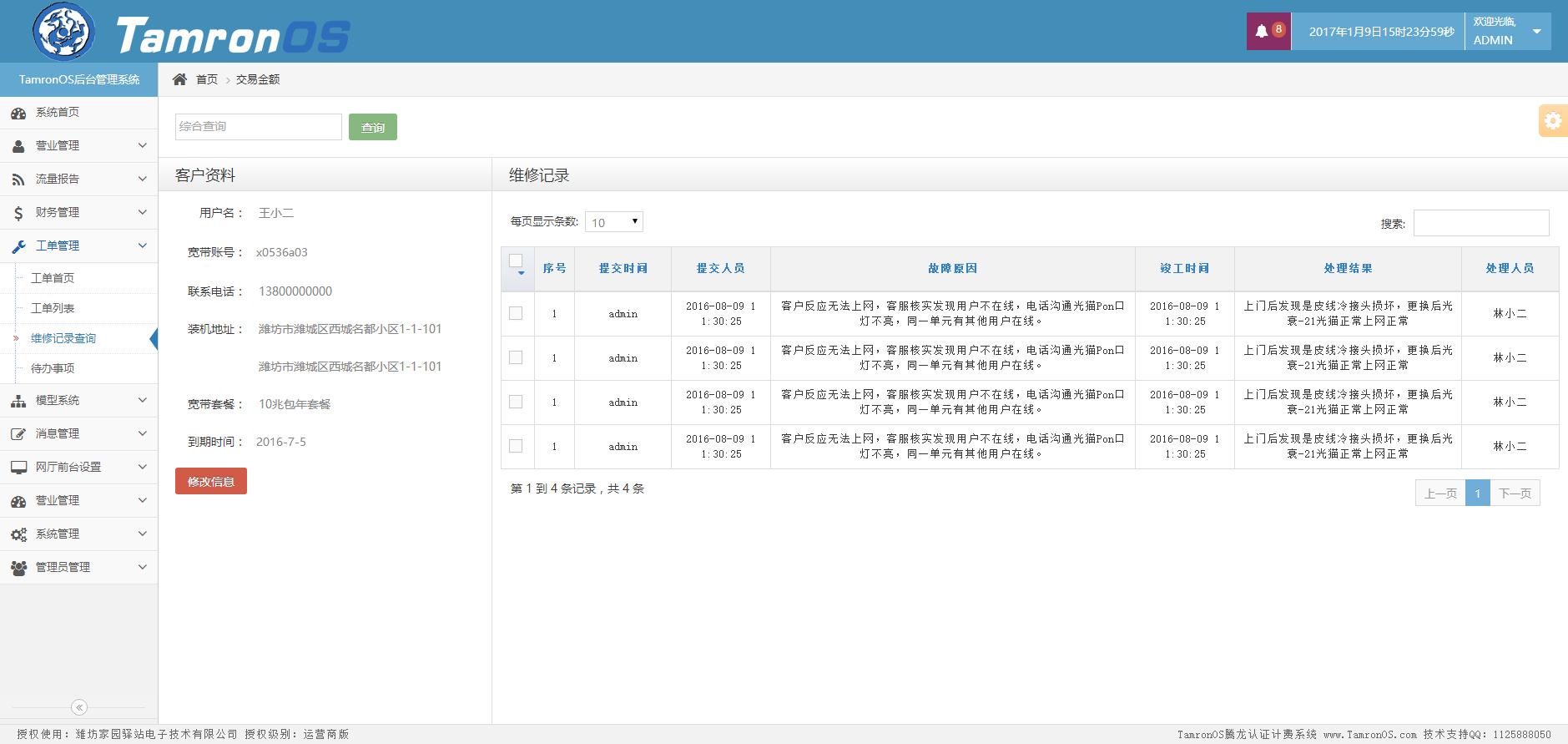Collapse the sidebar with the arrow icon
The height and width of the screenshot is (744, 1568).
[79, 707]
